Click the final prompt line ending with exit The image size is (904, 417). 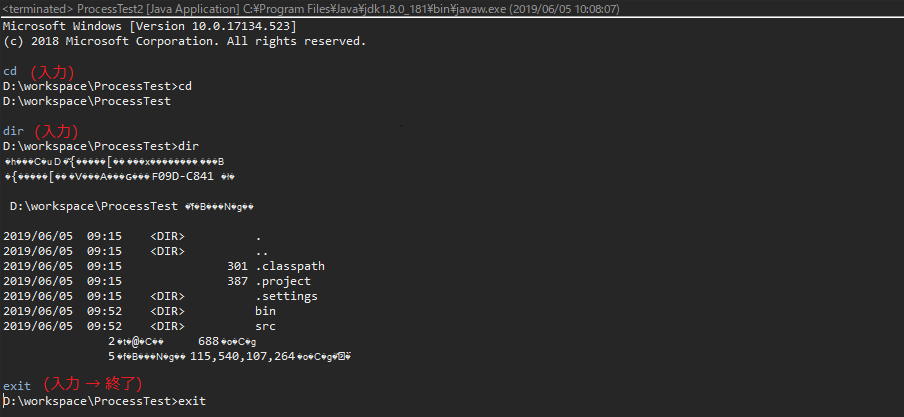[104, 401]
